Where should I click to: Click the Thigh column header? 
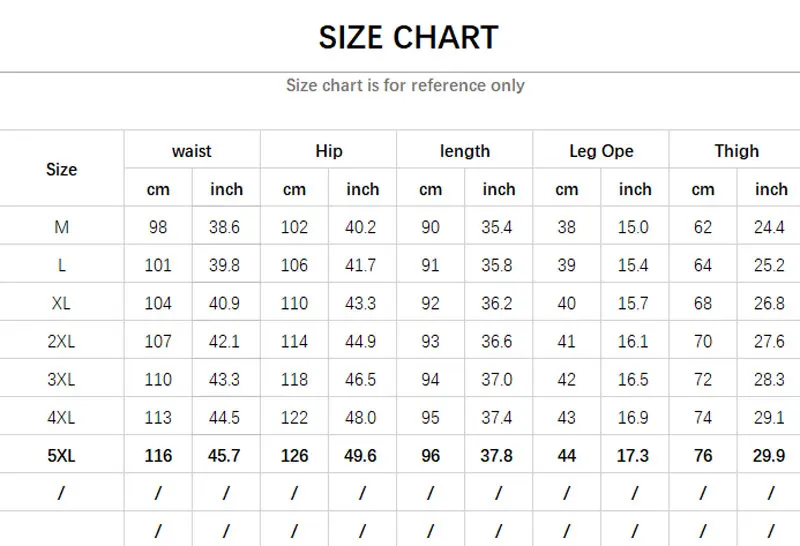pyautogui.click(x=736, y=151)
